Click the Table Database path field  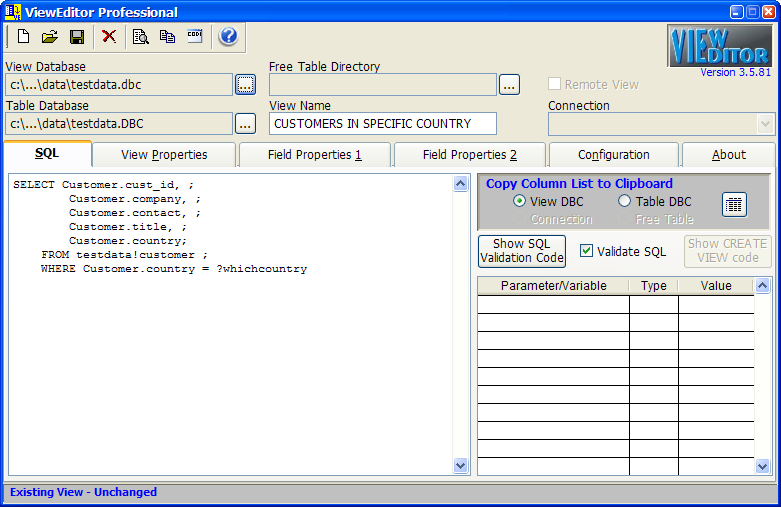click(119, 124)
